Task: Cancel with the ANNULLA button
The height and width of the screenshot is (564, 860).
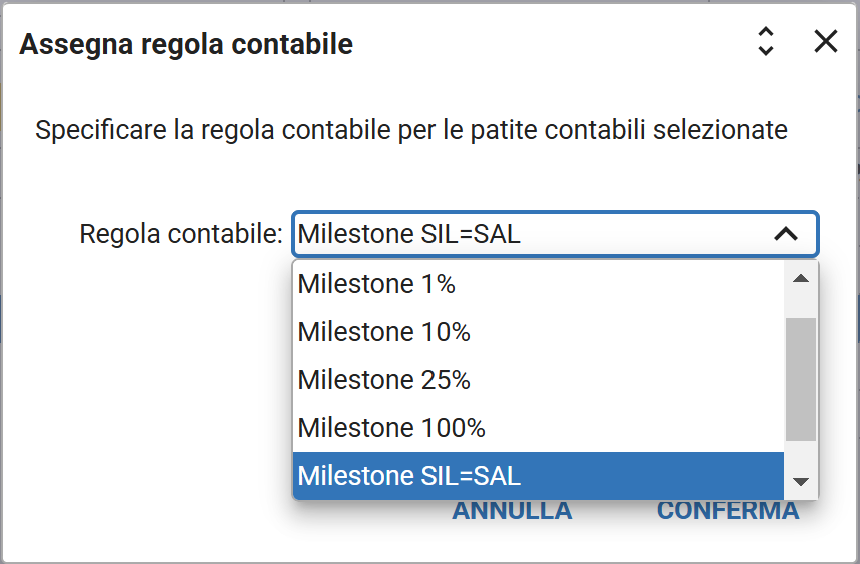Action: tap(512, 512)
